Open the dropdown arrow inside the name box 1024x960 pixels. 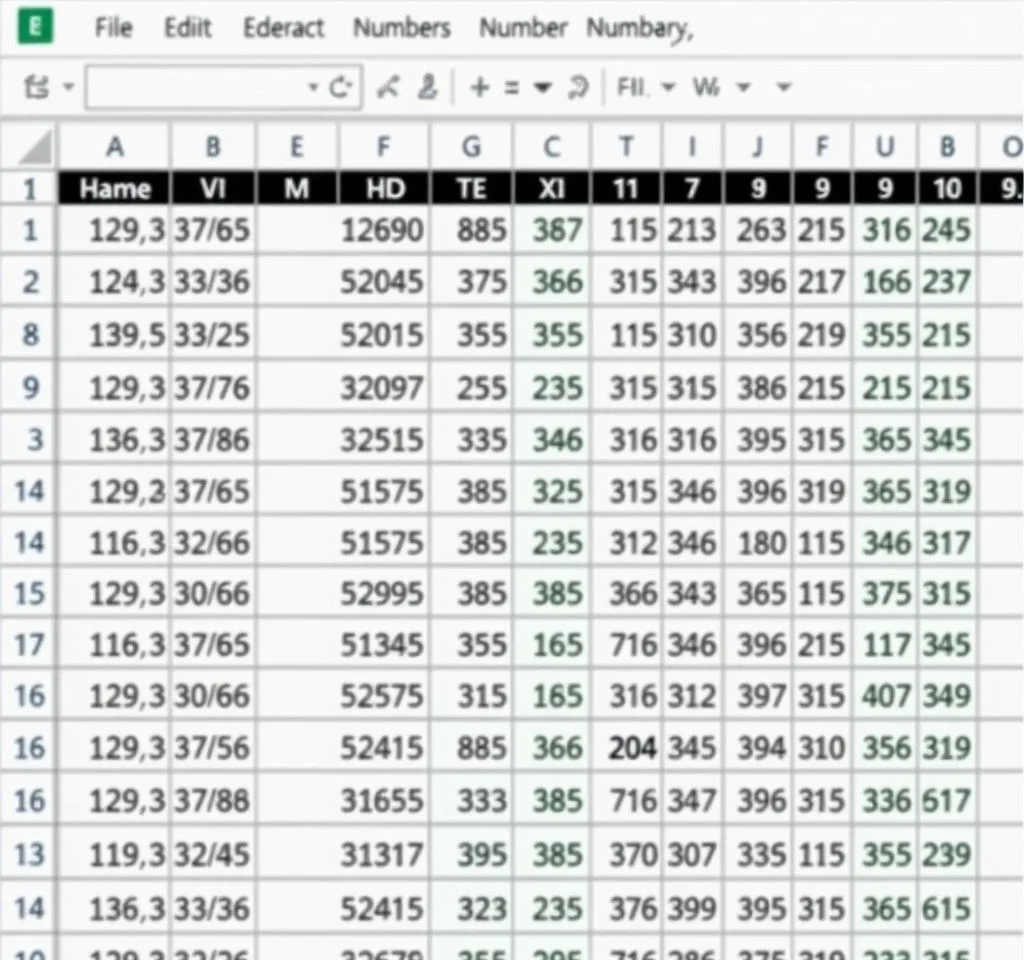(x=313, y=88)
